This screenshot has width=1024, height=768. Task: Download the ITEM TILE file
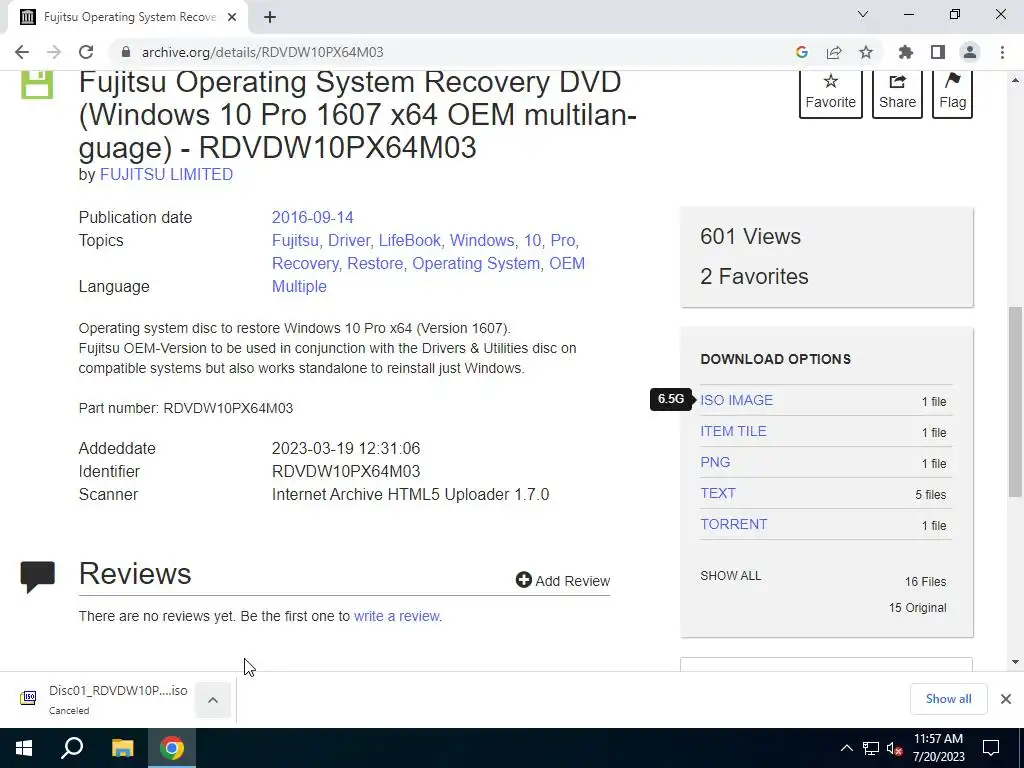pos(733,431)
